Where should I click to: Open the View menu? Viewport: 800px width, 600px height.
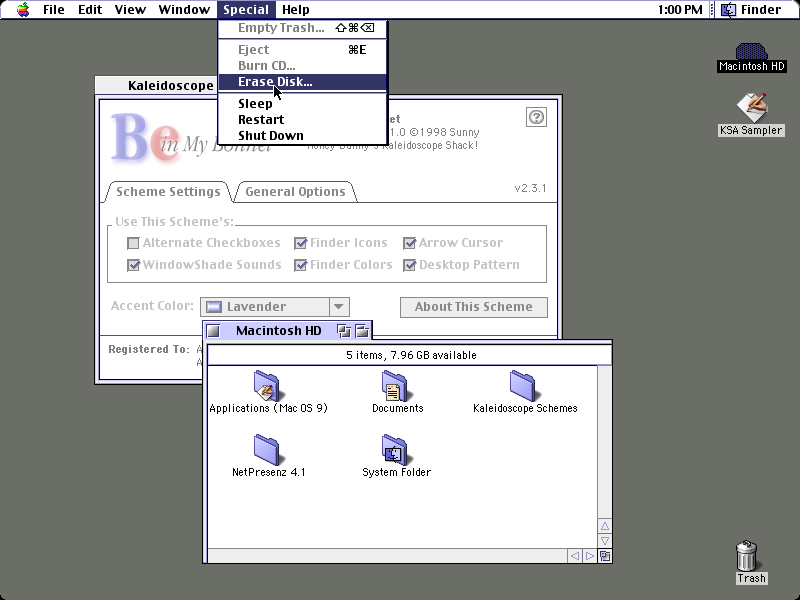(x=130, y=10)
